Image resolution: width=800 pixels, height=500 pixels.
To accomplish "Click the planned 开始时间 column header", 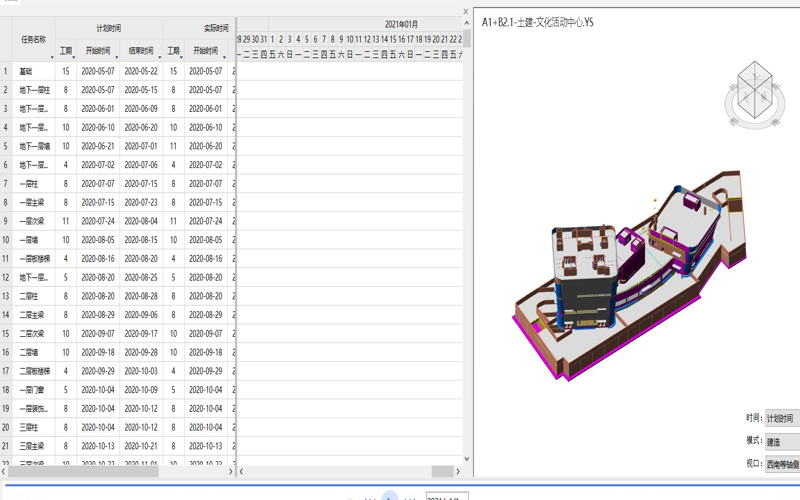I will (98, 51).
